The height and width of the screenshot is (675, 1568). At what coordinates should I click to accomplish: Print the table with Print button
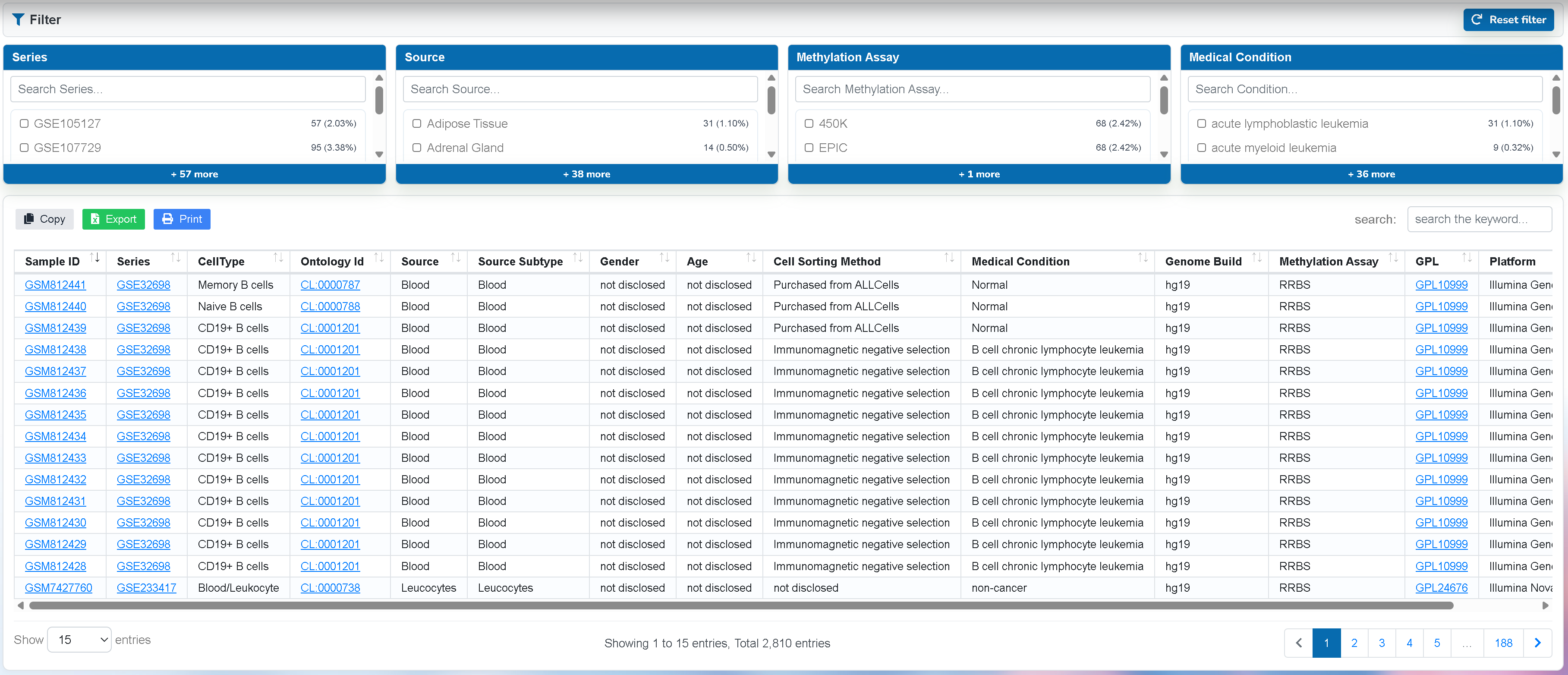coord(181,219)
